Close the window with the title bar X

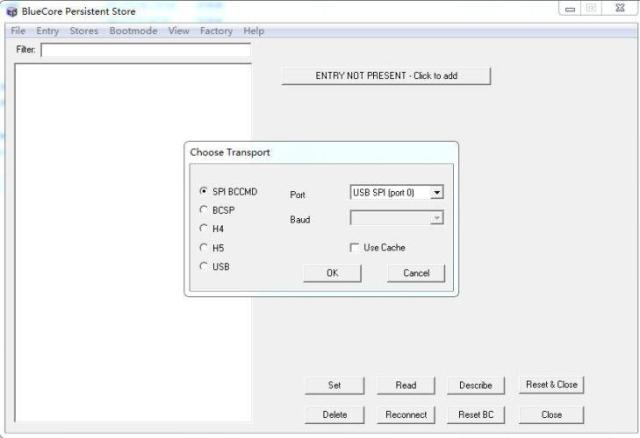click(620, 8)
